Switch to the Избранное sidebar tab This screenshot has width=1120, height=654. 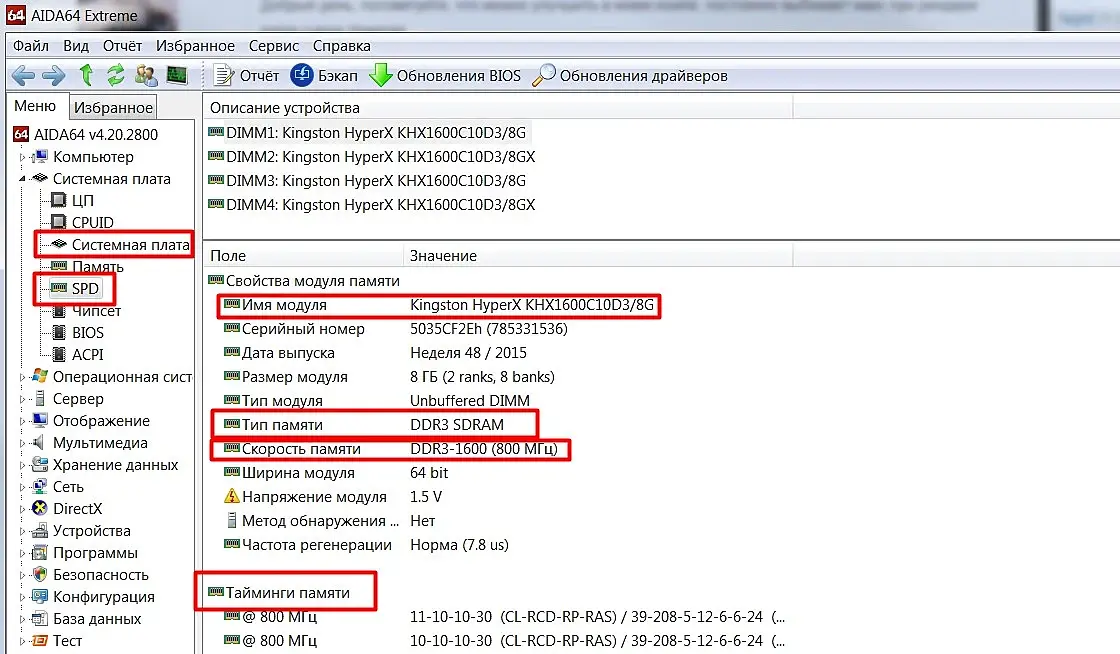pos(113,108)
